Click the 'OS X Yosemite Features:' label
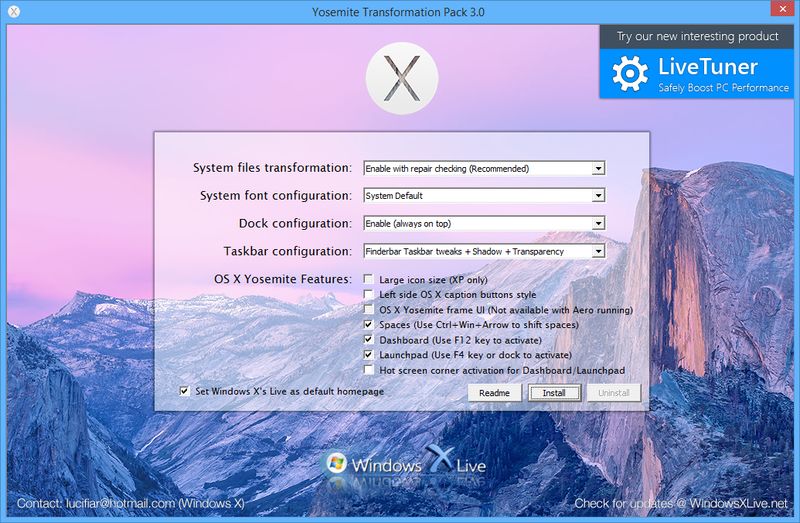The image size is (800, 523). point(283,279)
